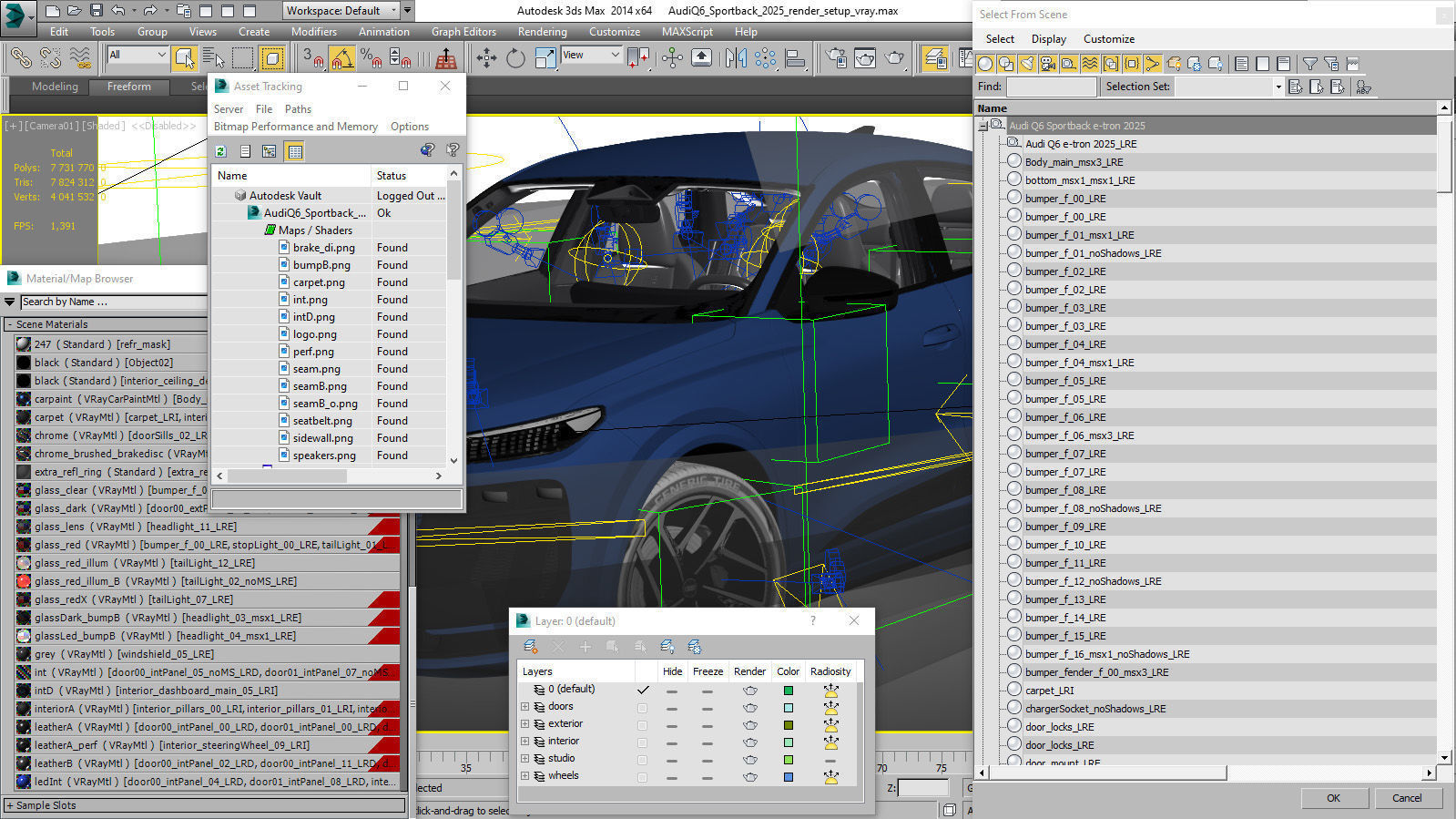Open the Mirror tool in toolbar

pyautogui.click(x=736, y=59)
